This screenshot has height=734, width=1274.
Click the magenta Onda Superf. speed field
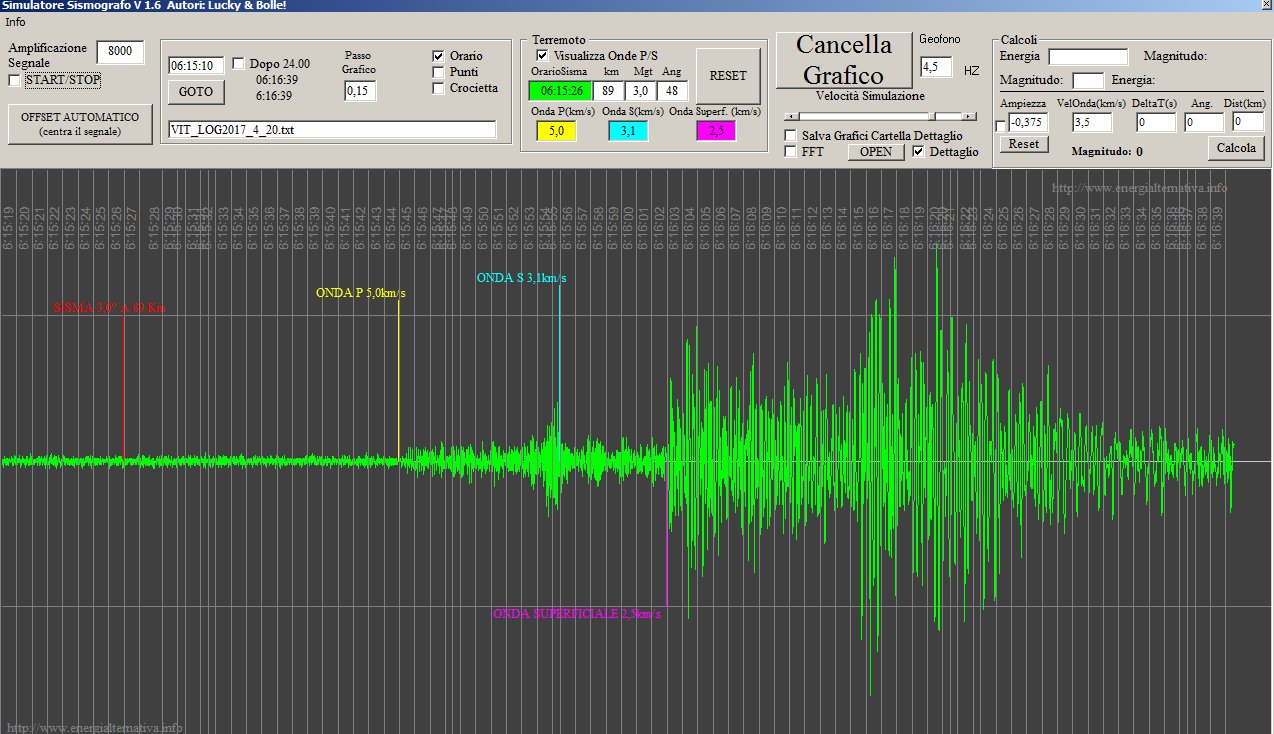point(716,131)
